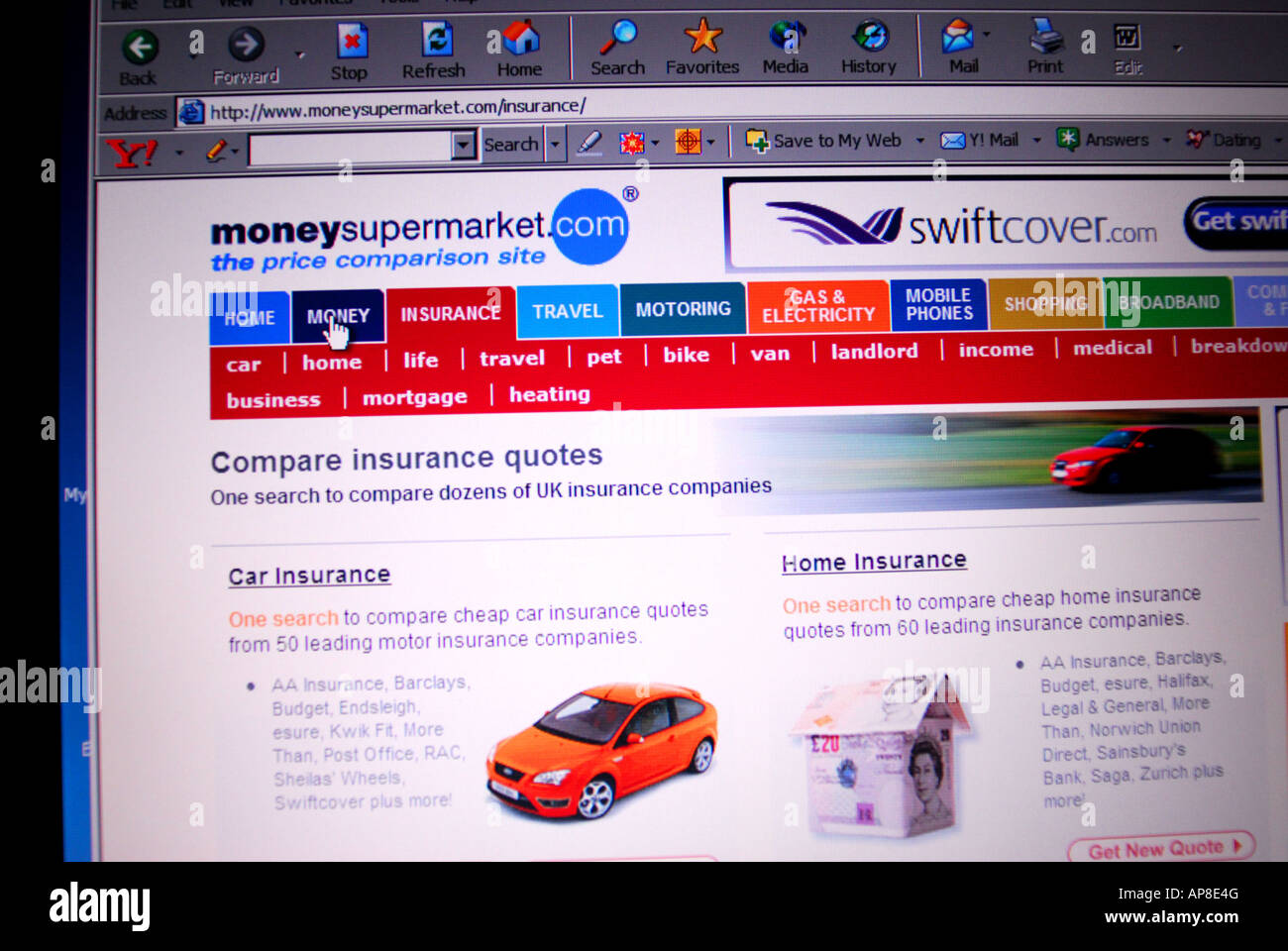This screenshot has width=1288, height=951.
Task: Switch to the MOBILE PHONES tab
Action: (939, 304)
